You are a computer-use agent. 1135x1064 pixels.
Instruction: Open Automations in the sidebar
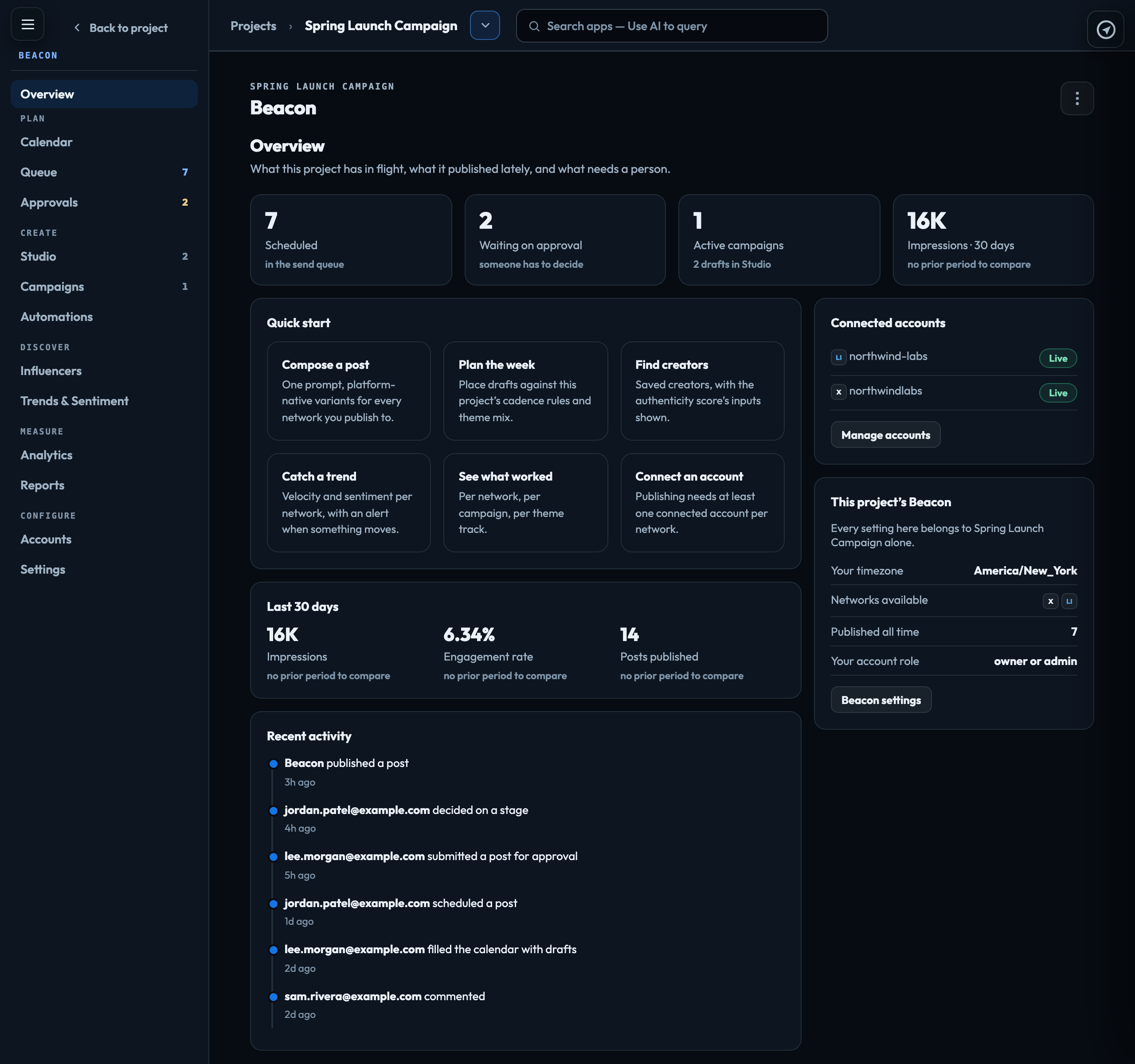pyautogui.click(x=104, y=317)
